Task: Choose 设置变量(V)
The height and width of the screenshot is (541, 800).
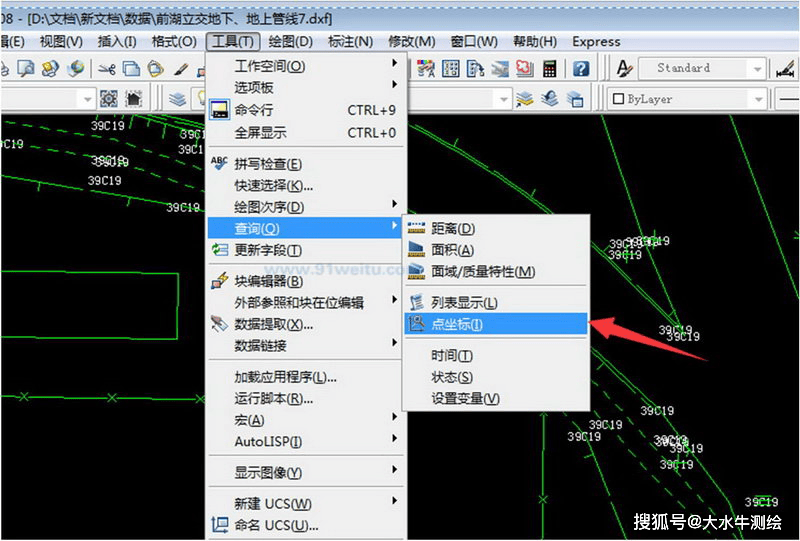Action: [x=495, y=399]
